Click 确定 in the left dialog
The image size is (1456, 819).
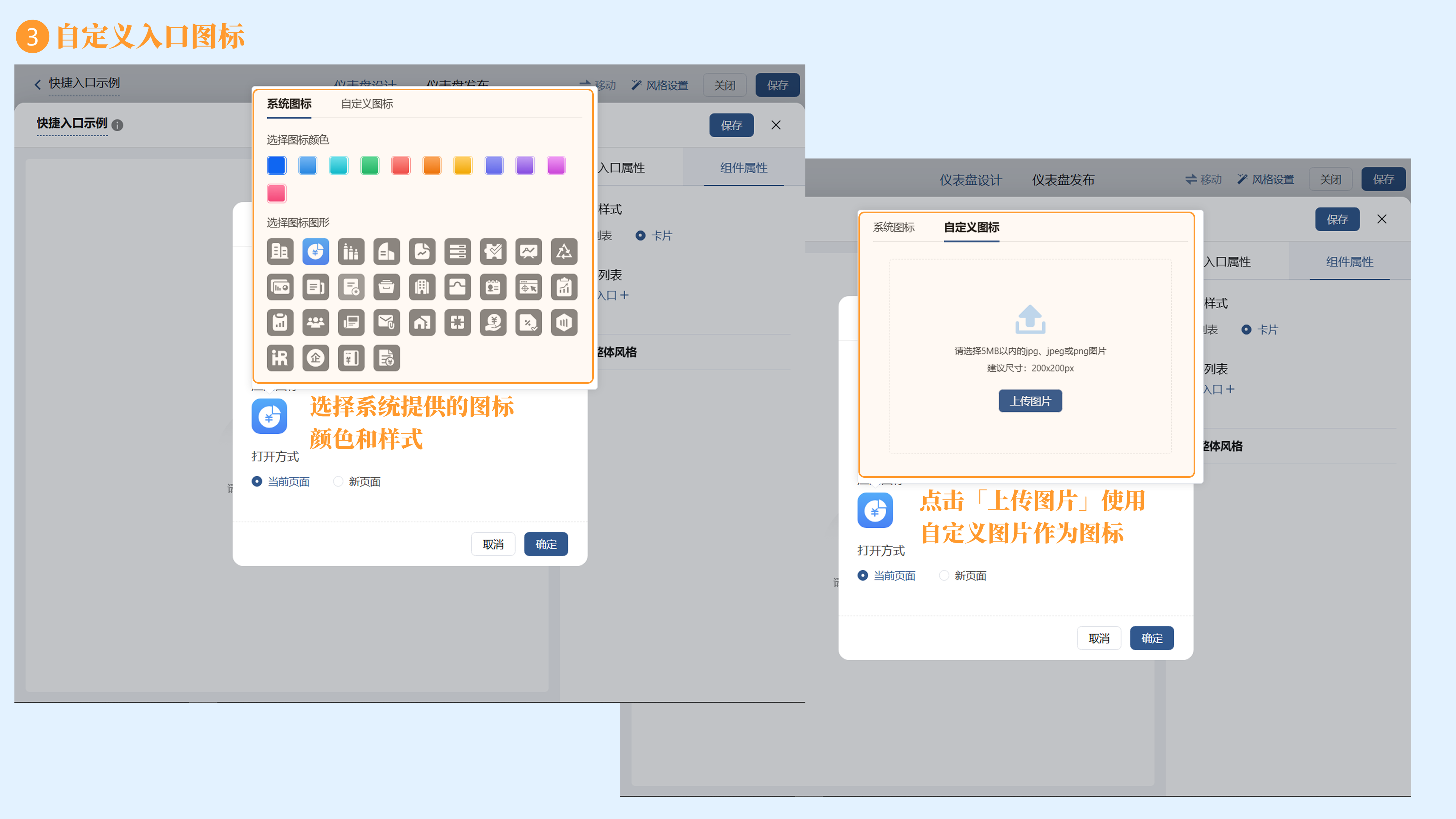[546, 544]
